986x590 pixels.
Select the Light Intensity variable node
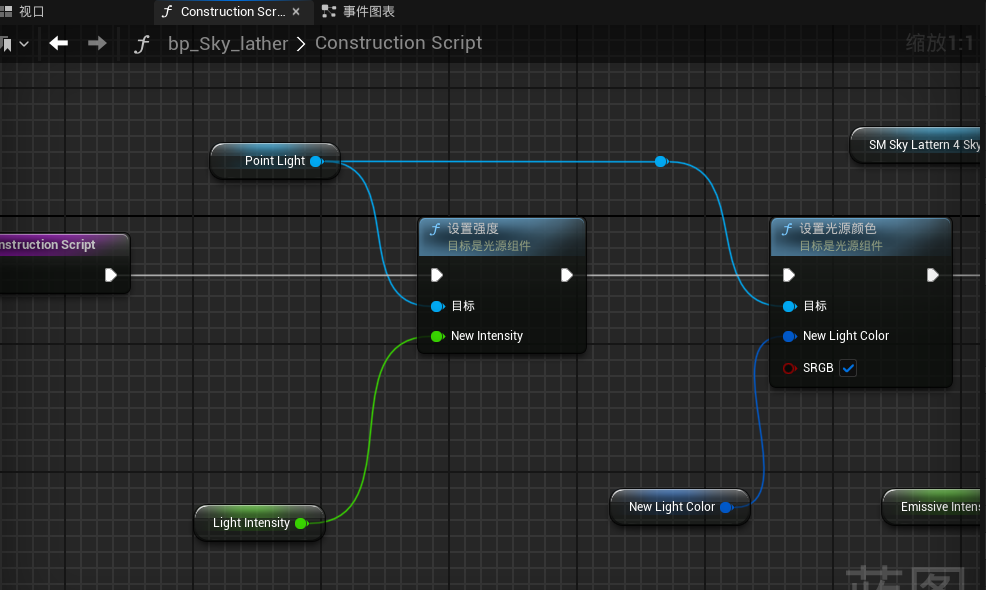[x=260, y=523]
